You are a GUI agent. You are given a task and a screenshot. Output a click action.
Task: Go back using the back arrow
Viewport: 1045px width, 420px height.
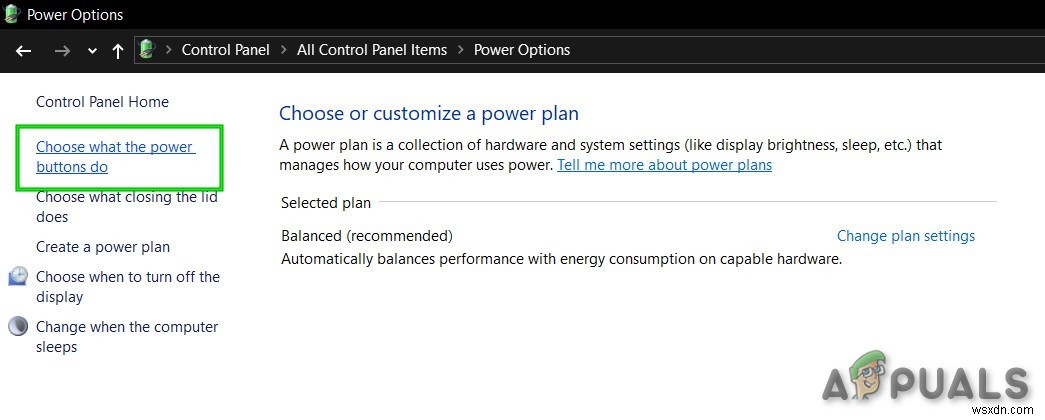pyautogui.click(x=24, y=50)
